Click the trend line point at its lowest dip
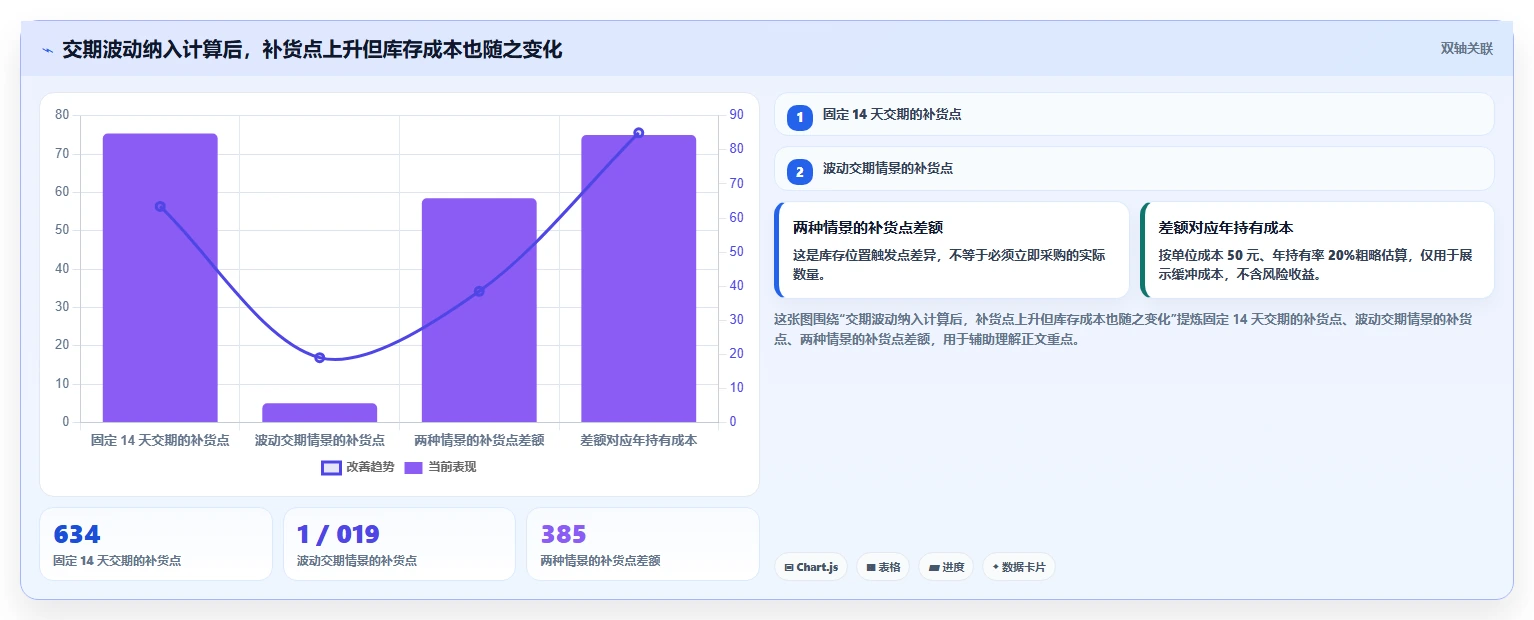The width and height of the screenshot is (1534, 620). pyautogui.click(x=320, y=357)
